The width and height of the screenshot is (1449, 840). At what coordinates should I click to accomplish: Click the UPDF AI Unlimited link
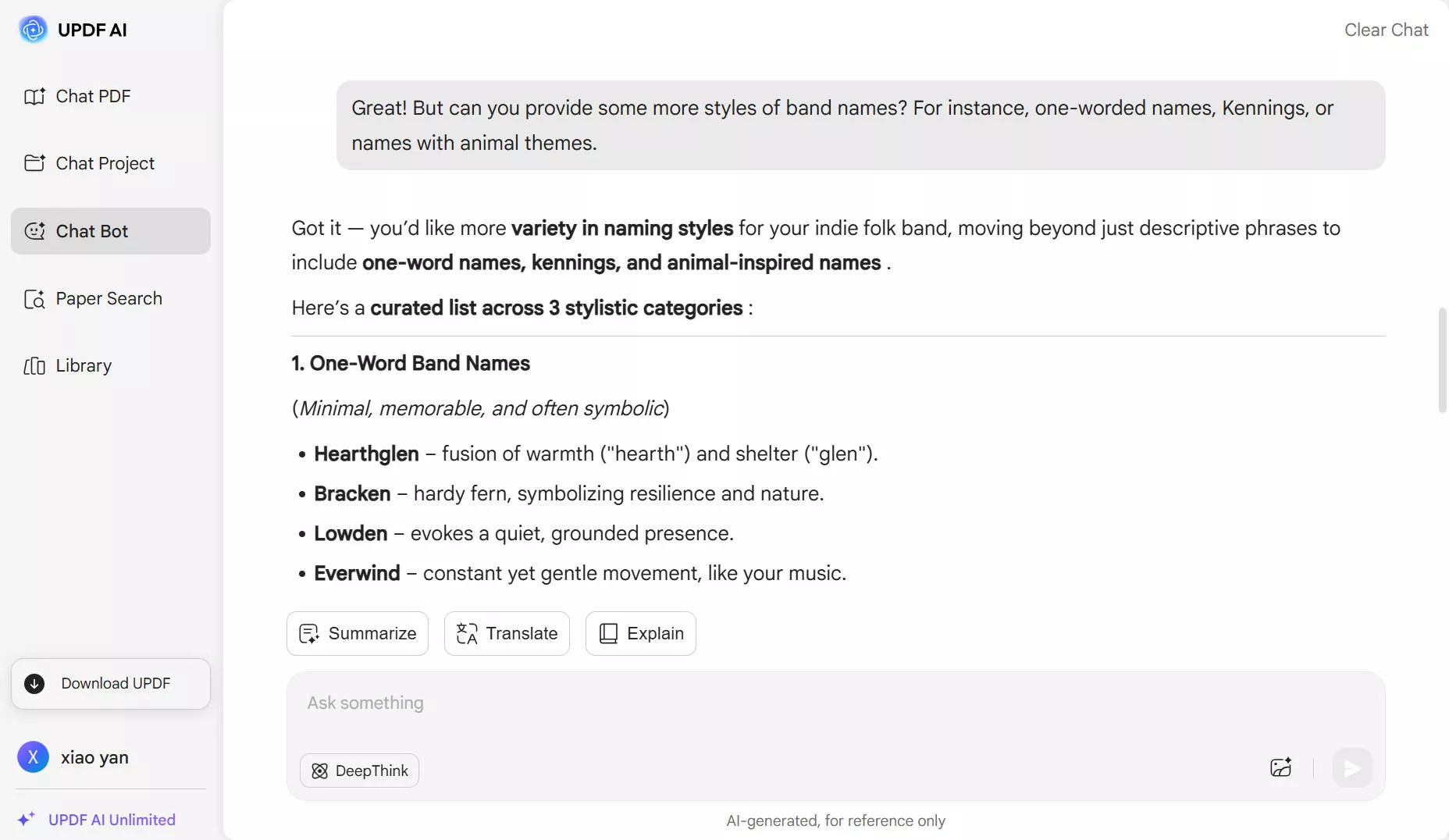pyautogui.click(x=111, y=820)
